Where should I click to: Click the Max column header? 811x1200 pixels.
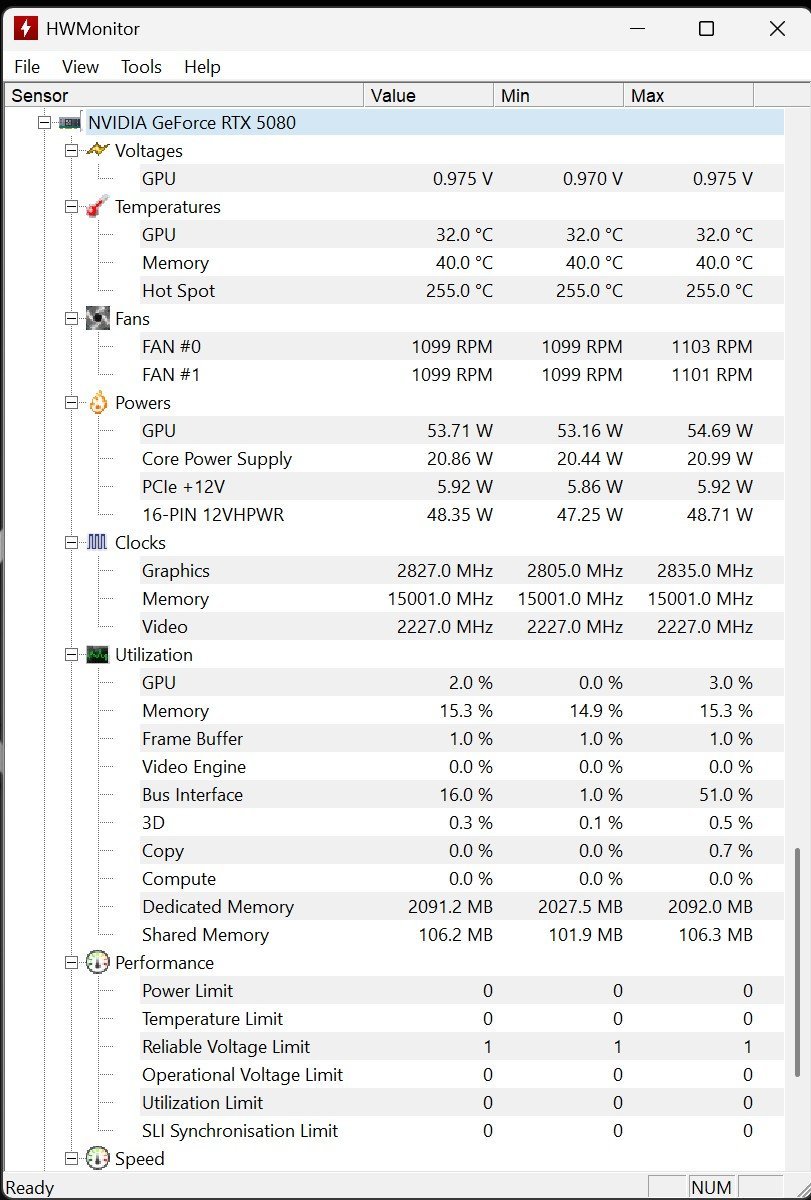pos(688,96)
